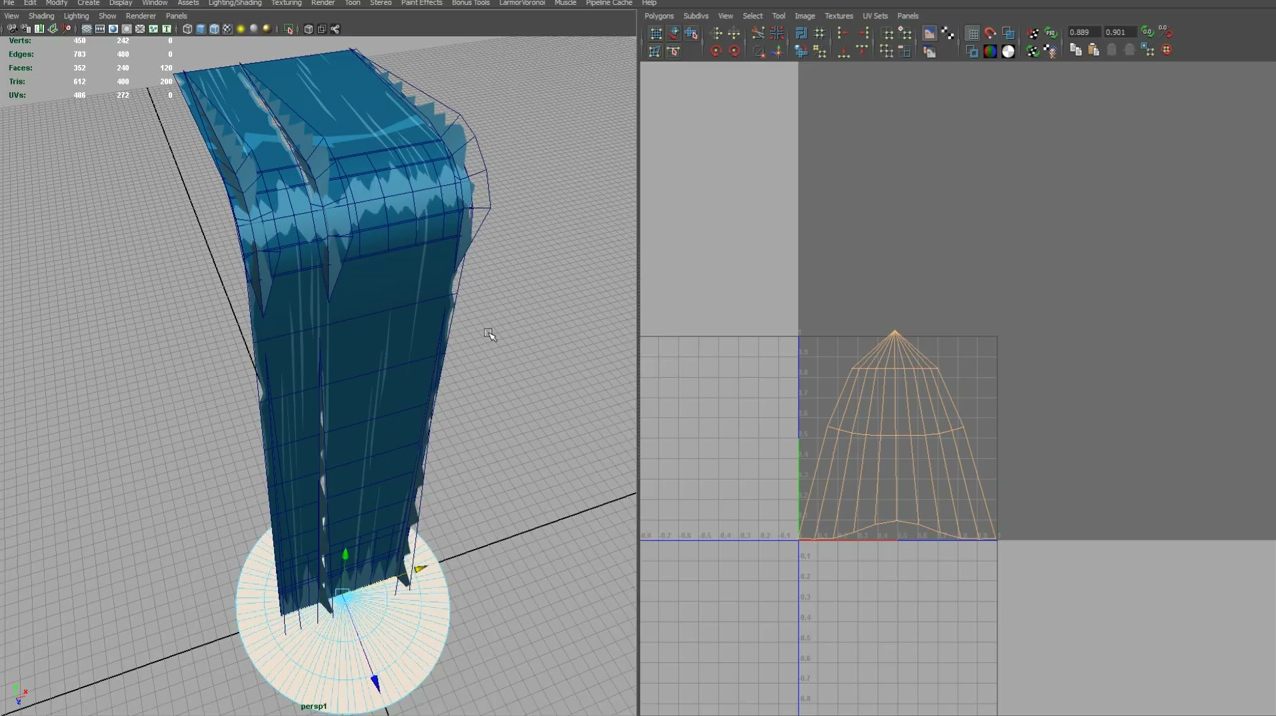This screenshot has height=716, width=1276.
Task: Click the Layout UVs icon
Action: (801, 32)
